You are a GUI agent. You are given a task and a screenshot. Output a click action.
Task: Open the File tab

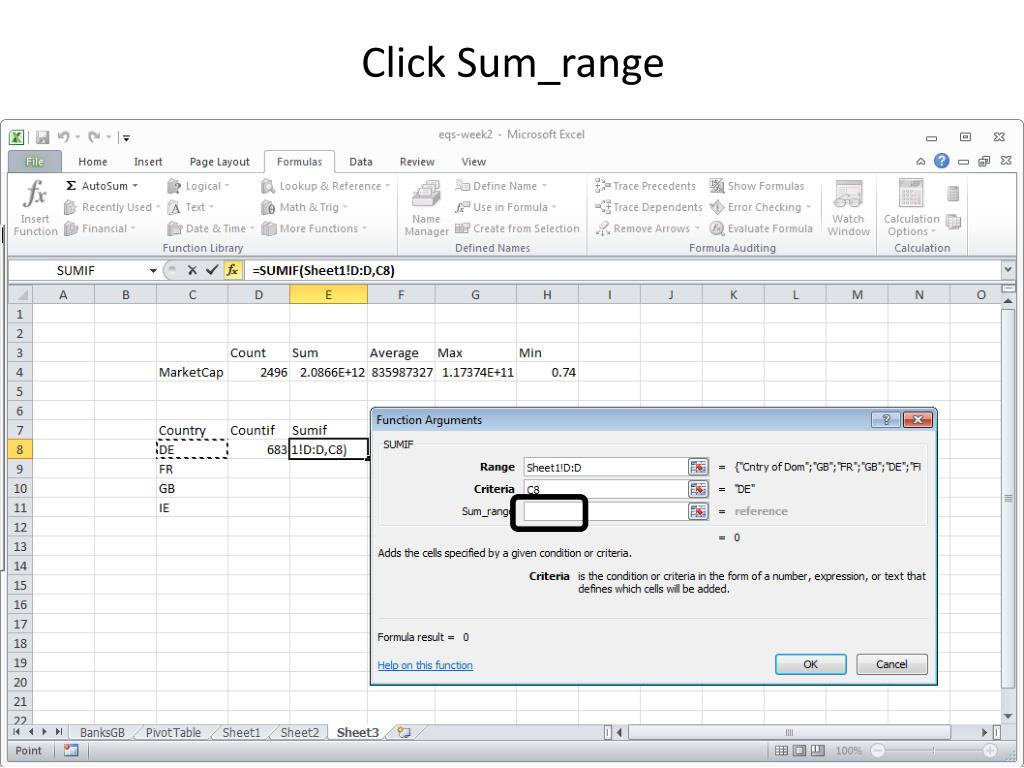tap(35, 161)
